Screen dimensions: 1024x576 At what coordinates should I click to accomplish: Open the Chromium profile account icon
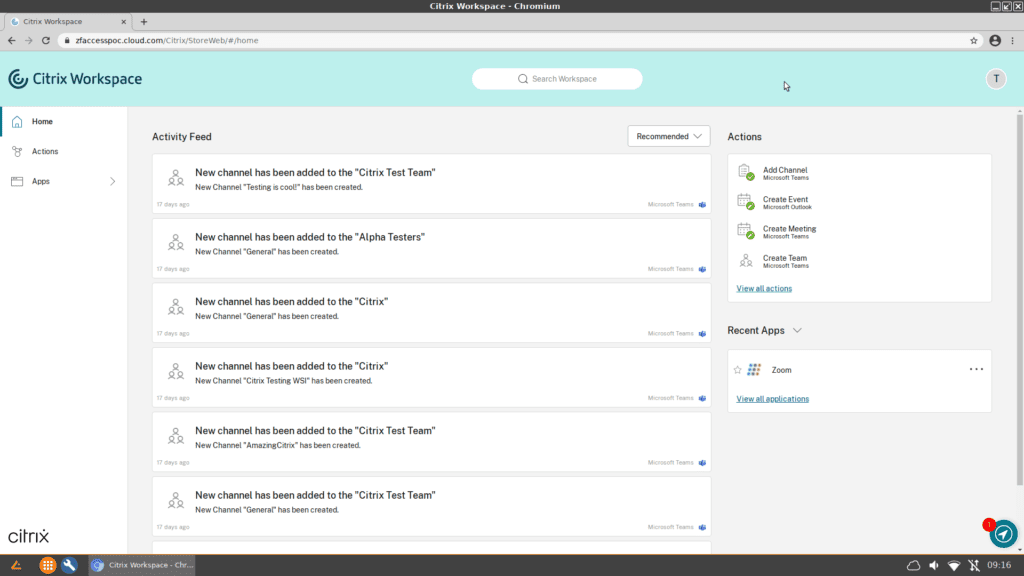point(995,40)
